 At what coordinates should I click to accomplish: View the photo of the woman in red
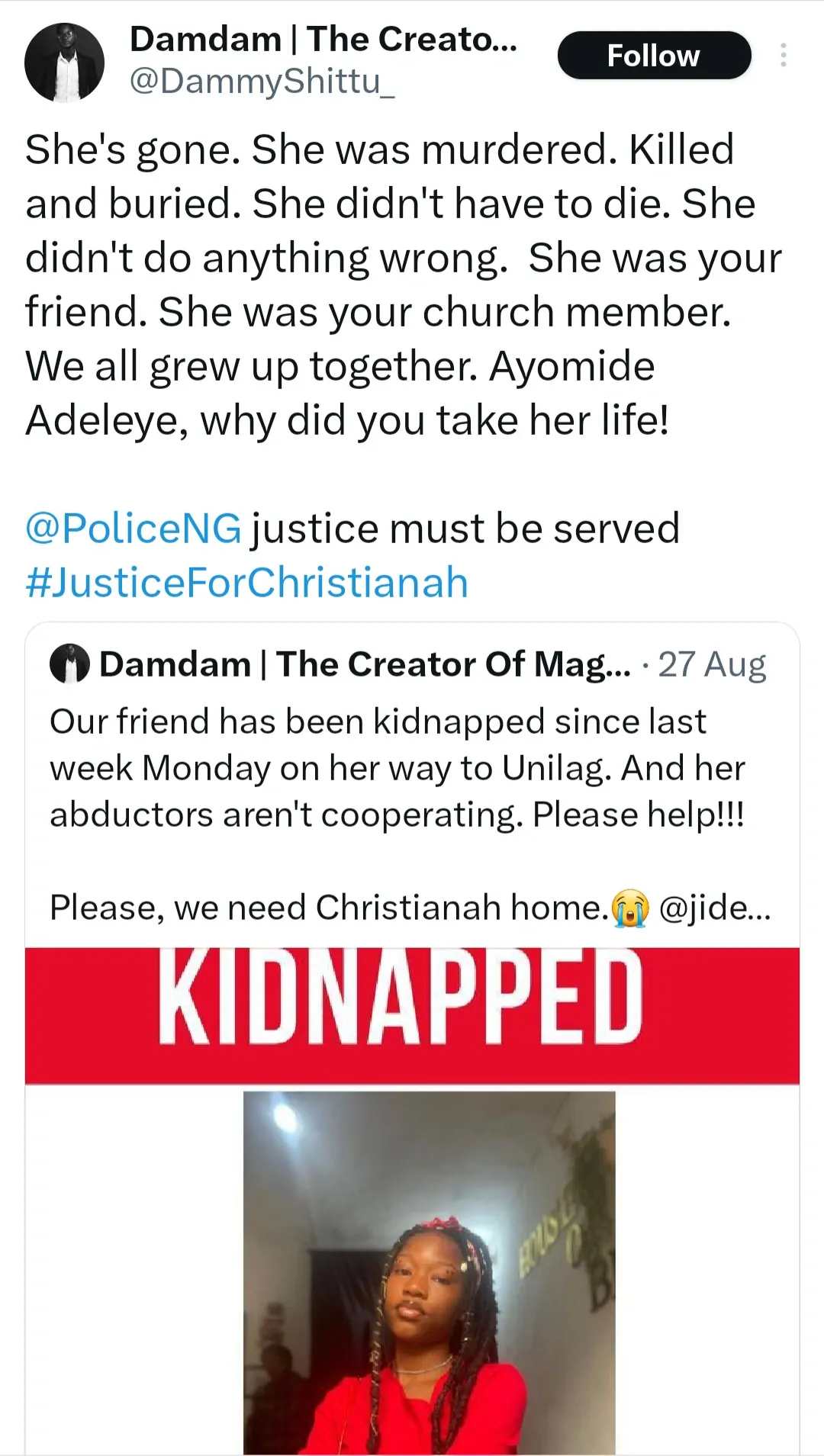coord(429,1272)
